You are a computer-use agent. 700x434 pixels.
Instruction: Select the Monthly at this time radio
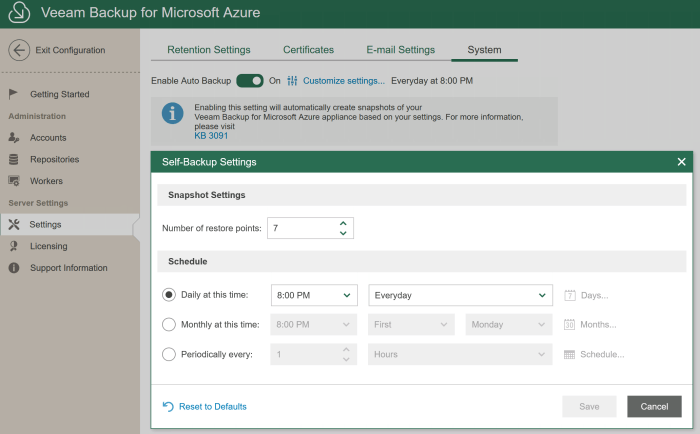(x=169, y=325)
